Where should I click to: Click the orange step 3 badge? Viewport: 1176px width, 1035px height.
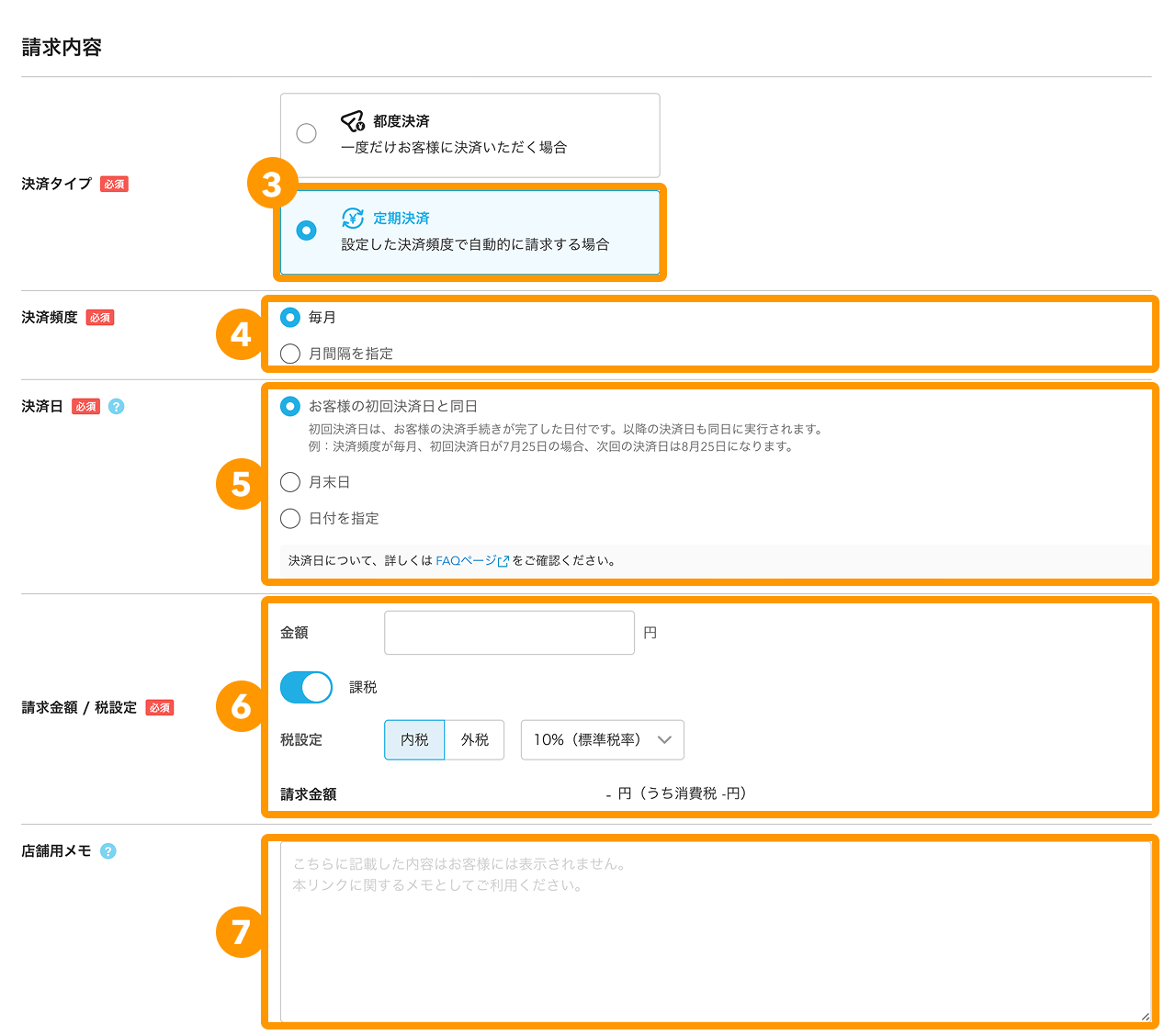272,185
